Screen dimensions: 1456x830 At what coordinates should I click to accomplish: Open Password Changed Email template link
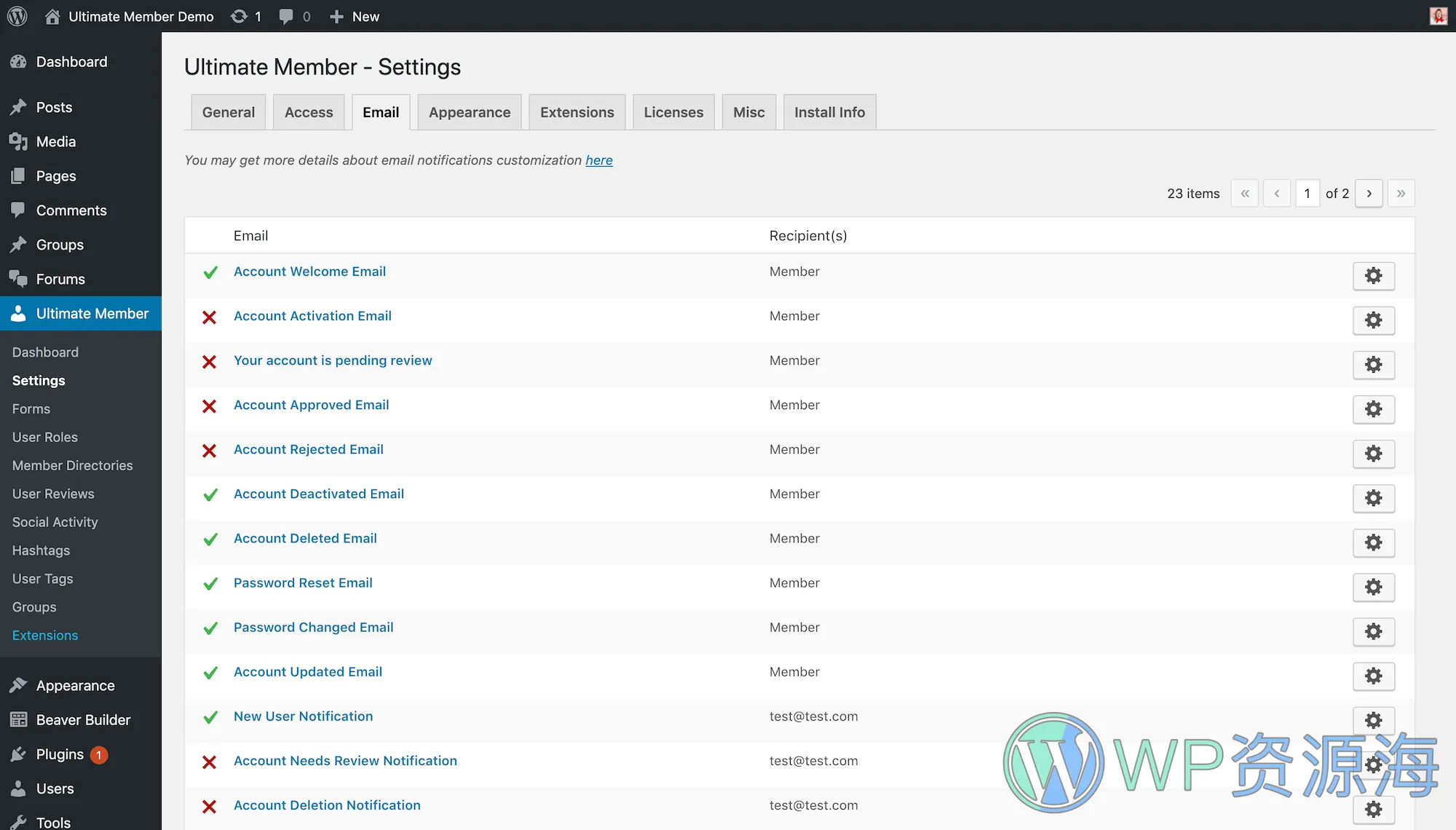(x=313, y=628)
